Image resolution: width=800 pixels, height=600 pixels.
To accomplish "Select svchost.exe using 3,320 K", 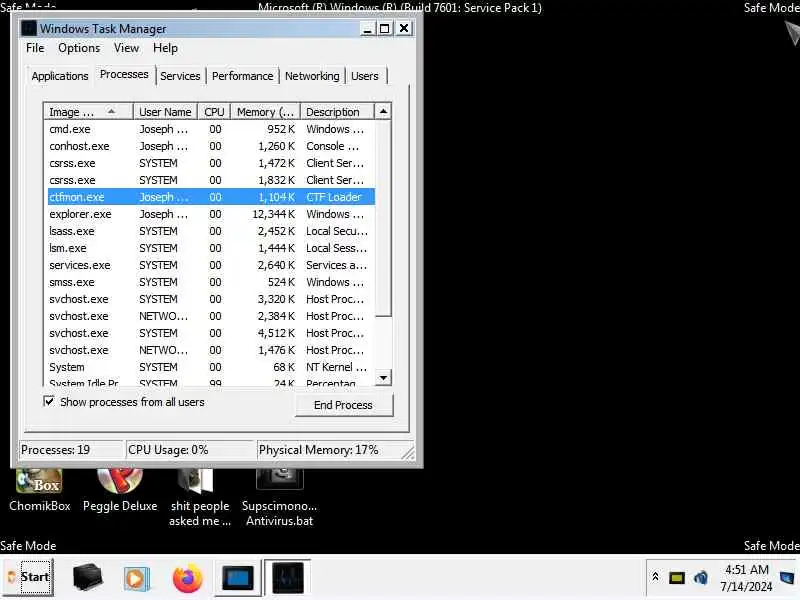I will pos(211,299).
